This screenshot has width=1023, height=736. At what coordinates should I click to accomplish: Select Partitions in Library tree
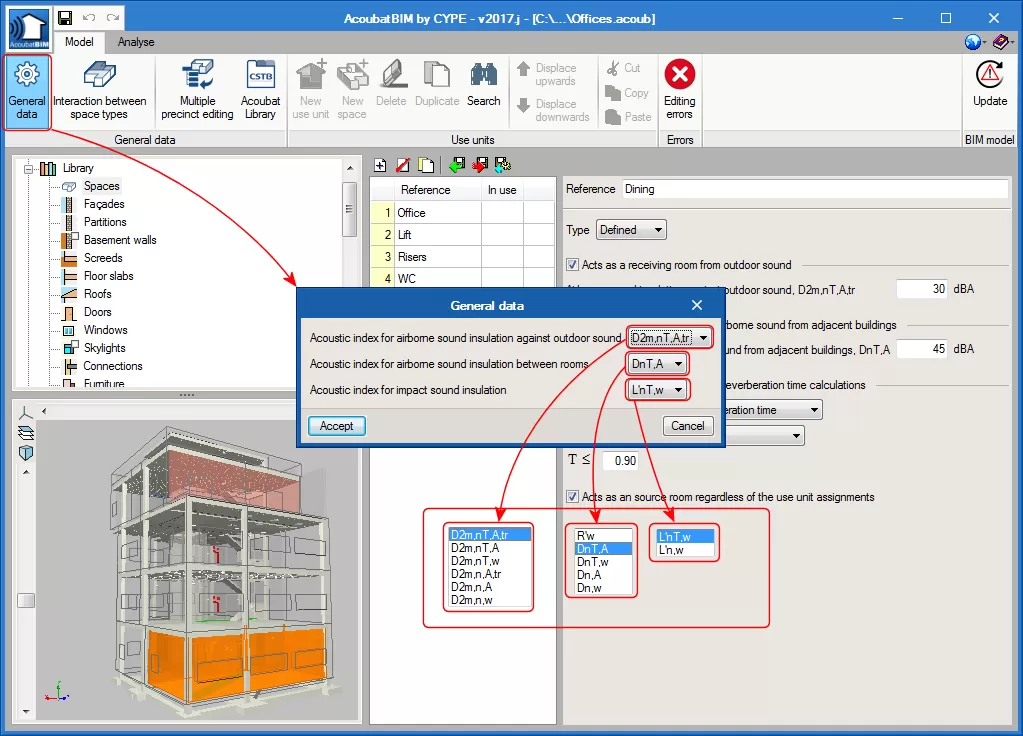[x=105, y=222]
